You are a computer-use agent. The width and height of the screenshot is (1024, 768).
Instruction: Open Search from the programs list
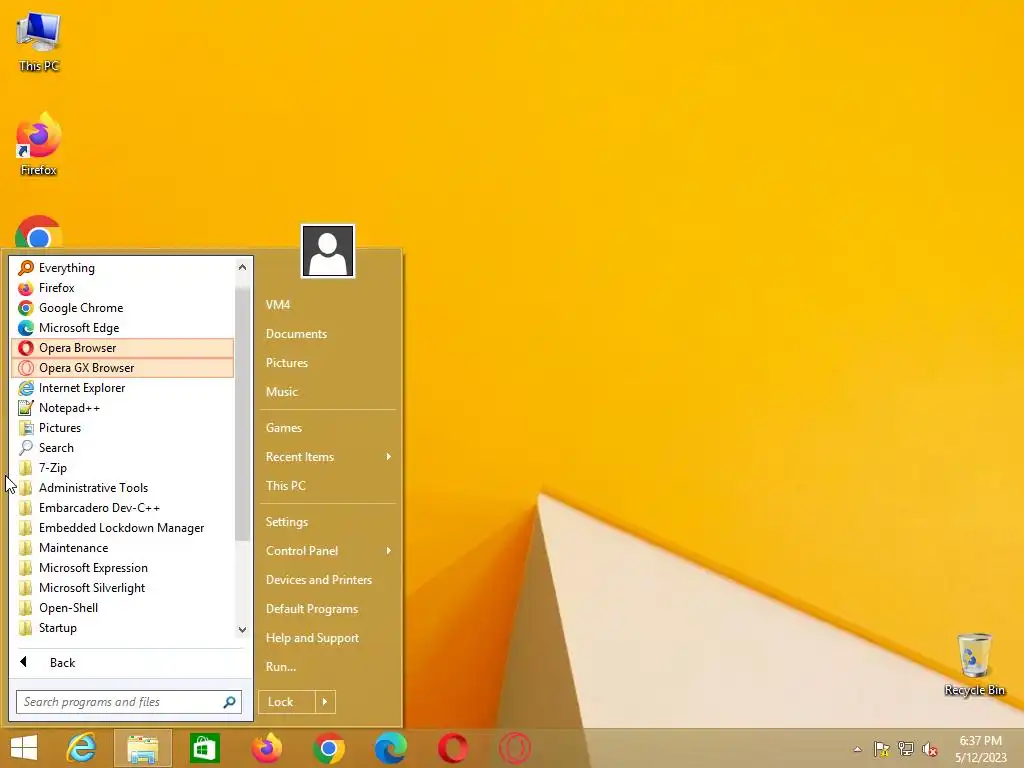tap(122, 448)
